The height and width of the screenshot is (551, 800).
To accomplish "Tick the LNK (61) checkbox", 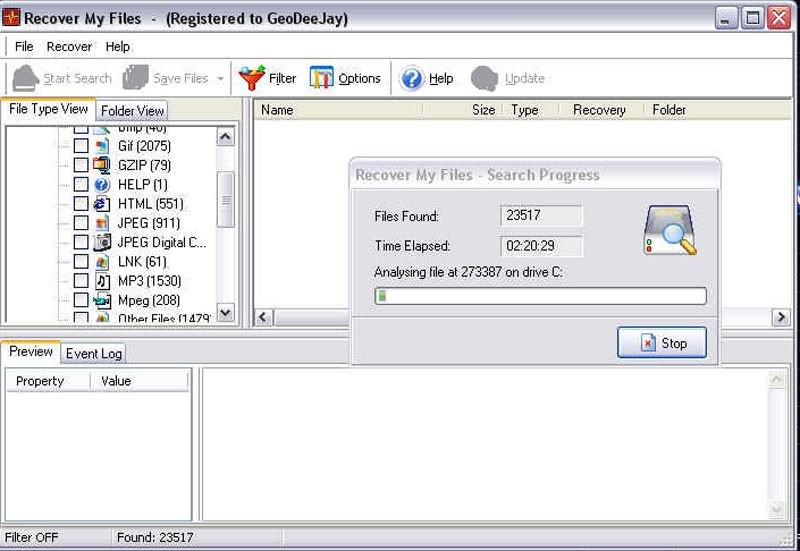I will [81, 262].
